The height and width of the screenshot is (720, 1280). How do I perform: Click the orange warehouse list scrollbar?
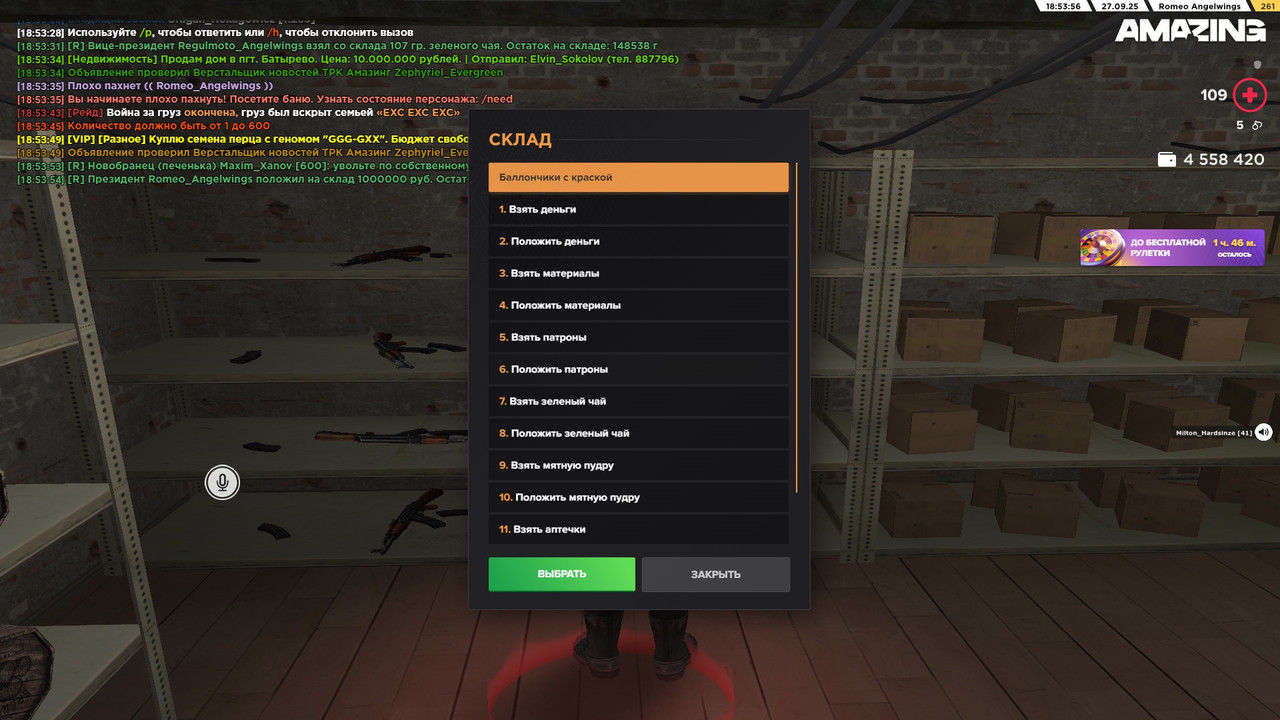pyautogui.click(x=796, y=327)
